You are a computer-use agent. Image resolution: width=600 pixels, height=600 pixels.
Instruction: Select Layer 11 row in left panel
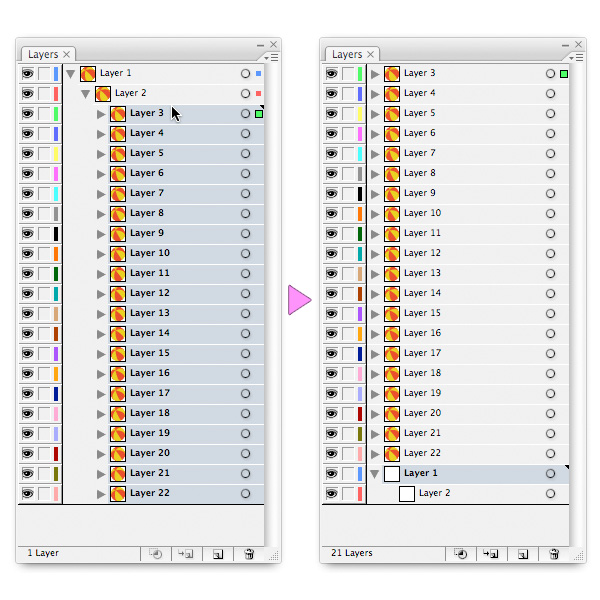[x=186, y=274]
